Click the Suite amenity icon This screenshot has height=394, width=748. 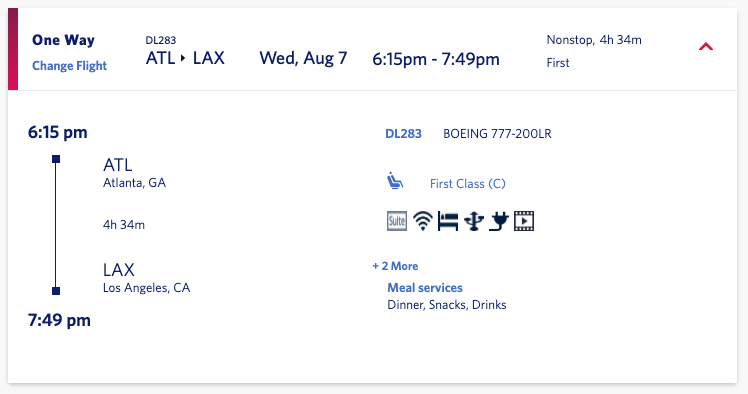397,221
